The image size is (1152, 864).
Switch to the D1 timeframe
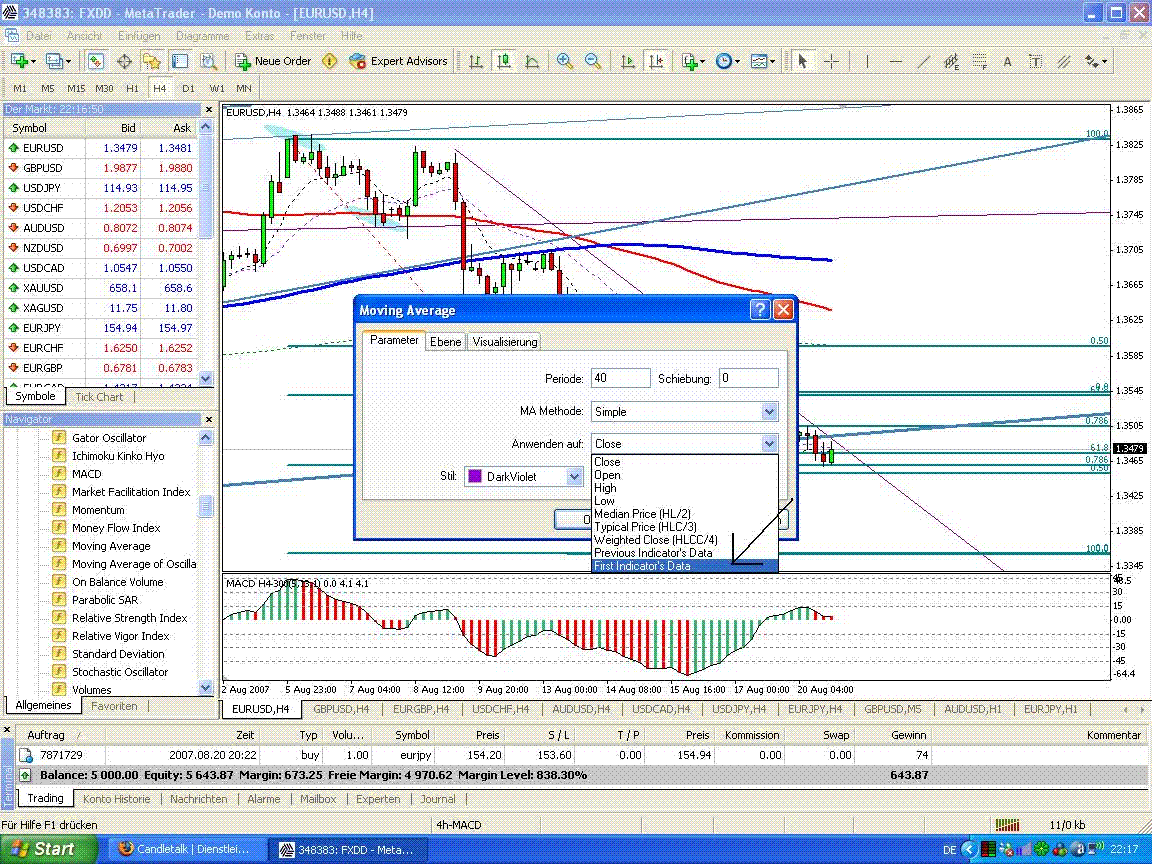point(188,88)
